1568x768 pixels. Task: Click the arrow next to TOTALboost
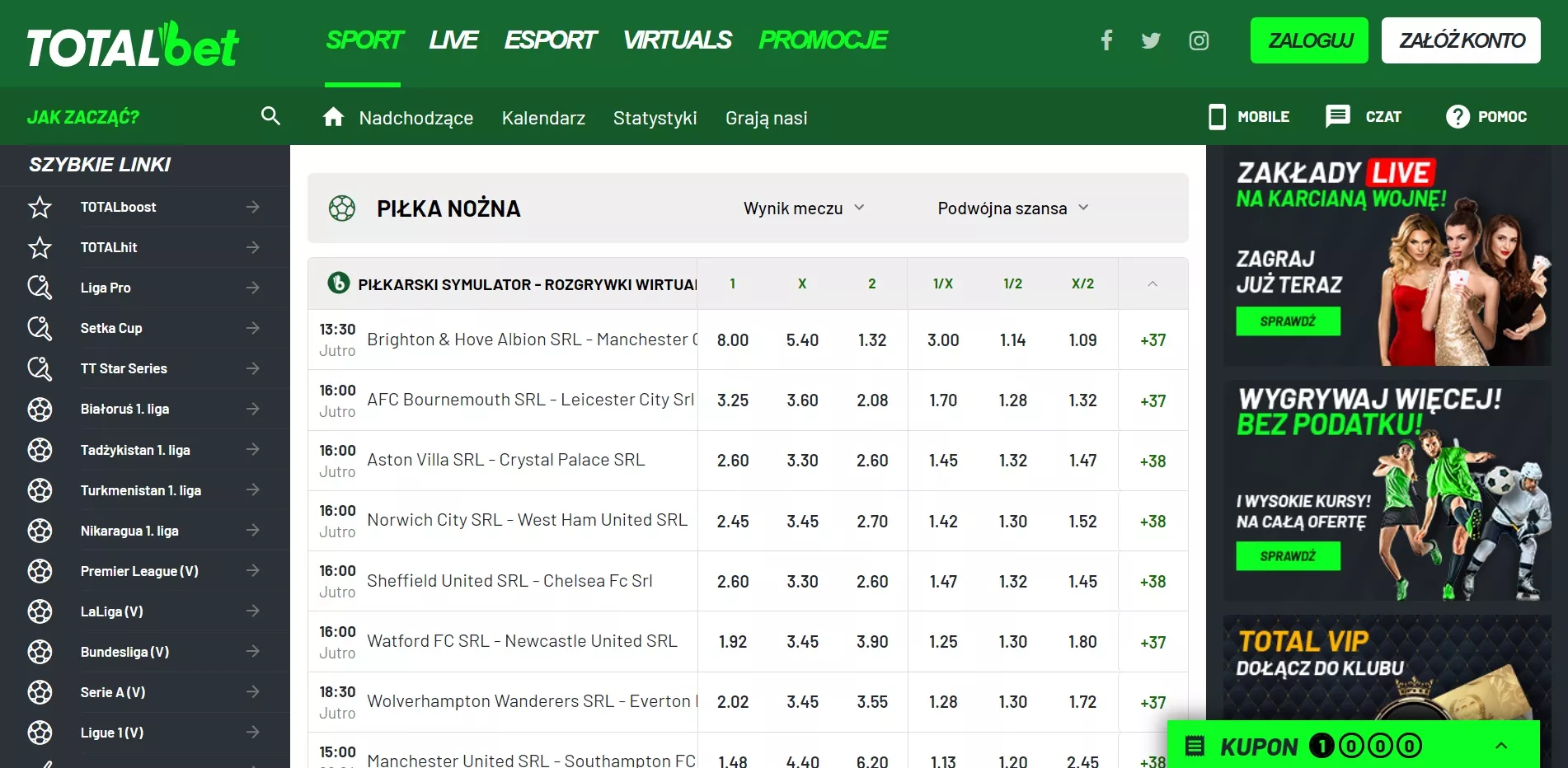pos(253,207)
